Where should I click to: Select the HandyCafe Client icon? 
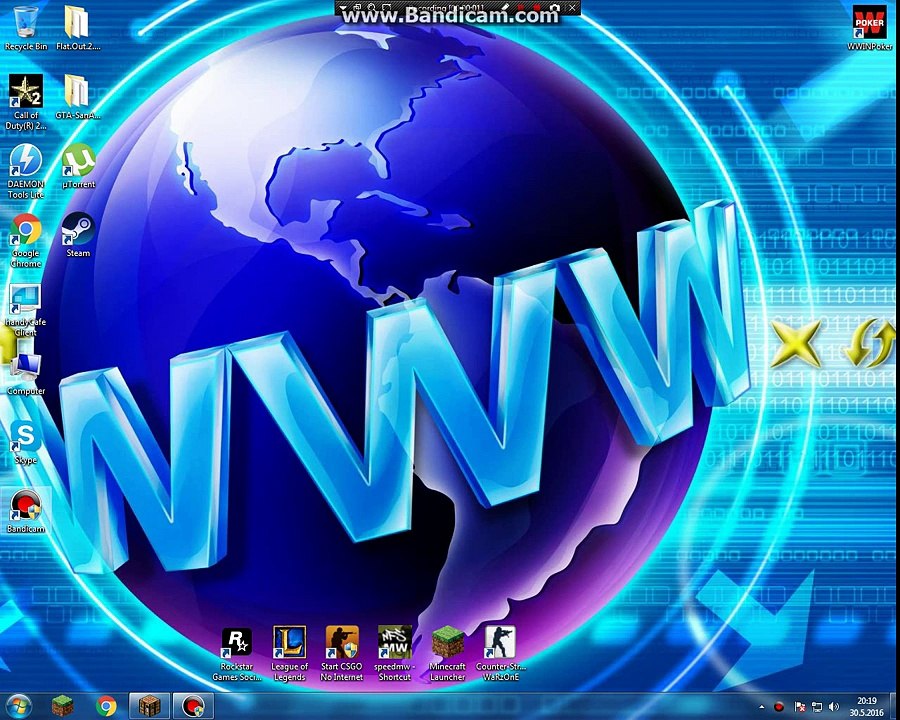click(25, 310)
